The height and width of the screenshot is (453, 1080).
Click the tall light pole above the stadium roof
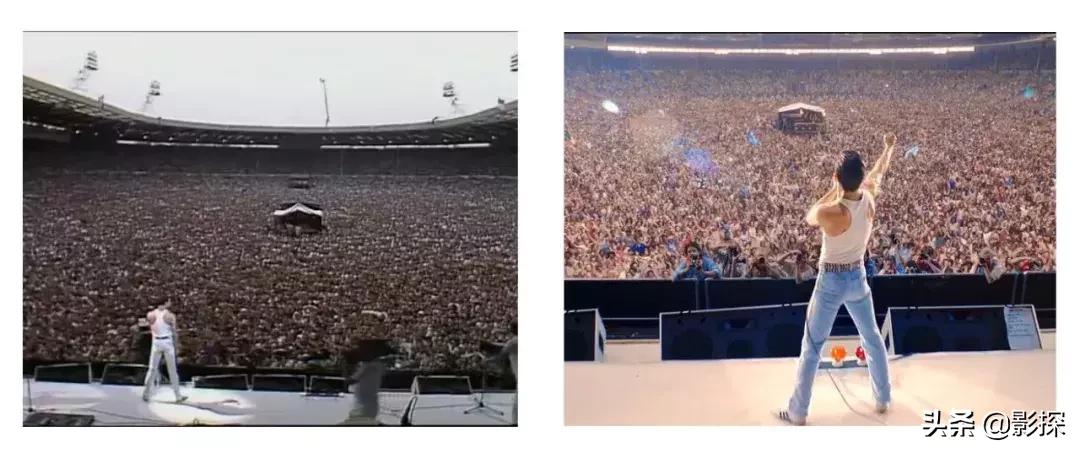point(324,101)
